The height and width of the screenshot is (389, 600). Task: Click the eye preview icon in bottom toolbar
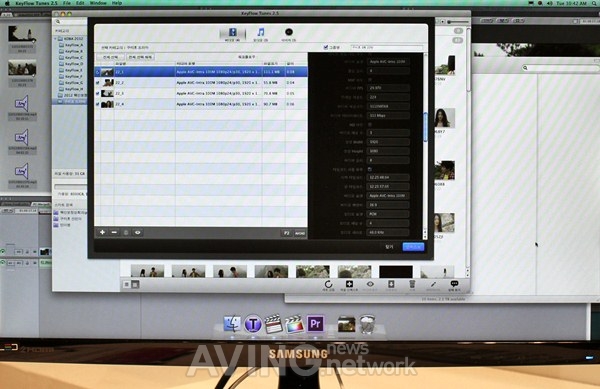click(x=370, y=284)
